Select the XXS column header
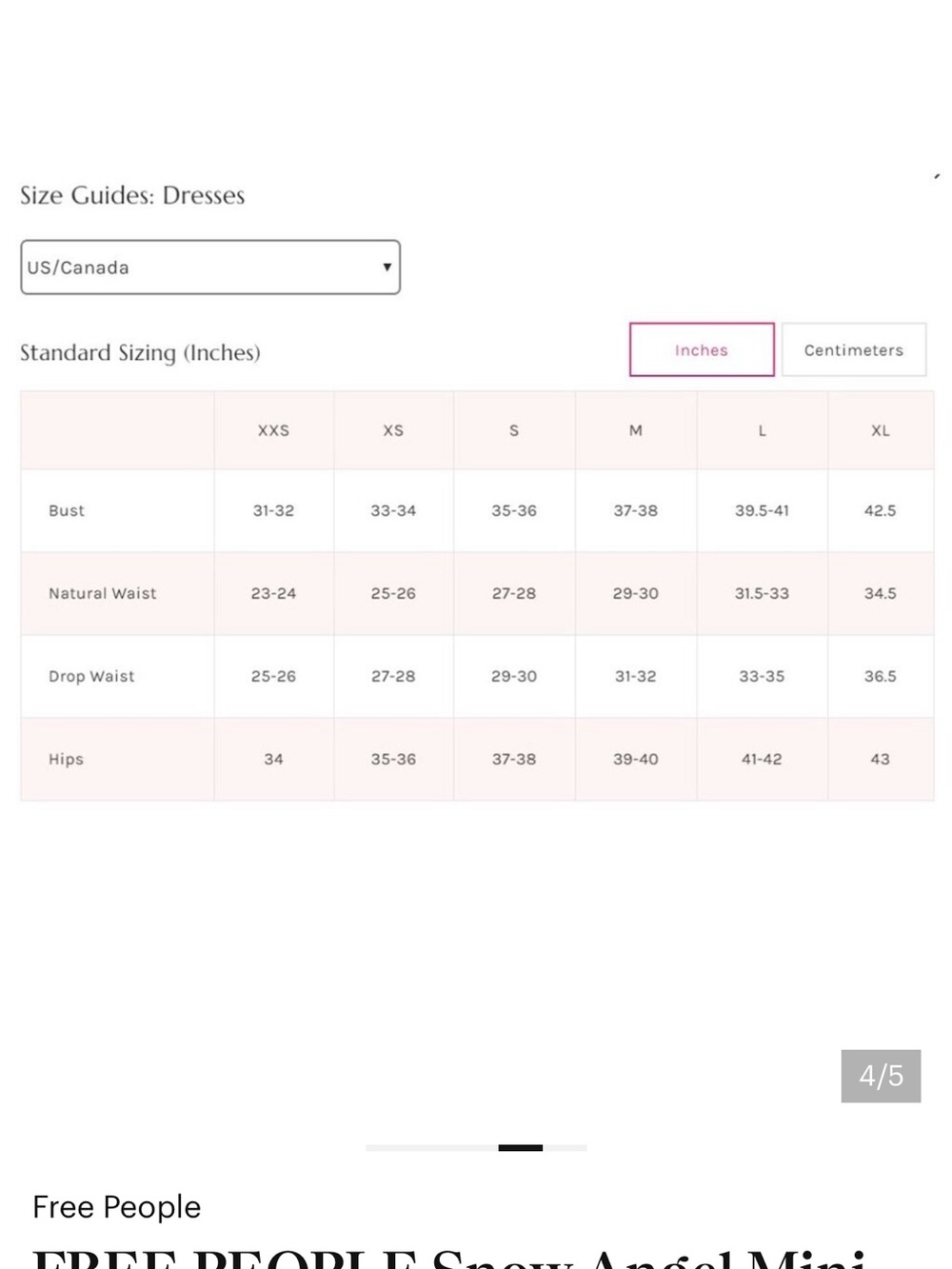 click(273, 430)
